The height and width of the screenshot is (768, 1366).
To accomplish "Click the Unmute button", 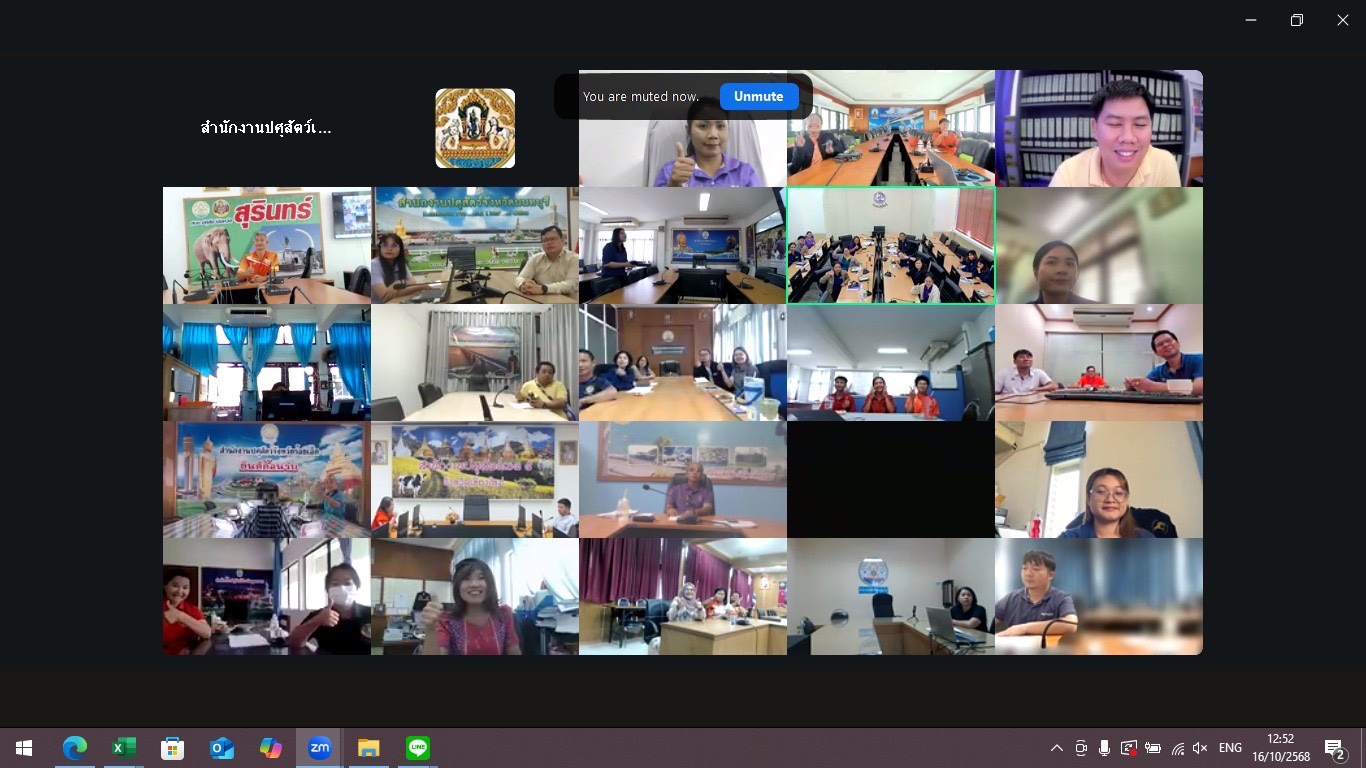I will 758,96.
